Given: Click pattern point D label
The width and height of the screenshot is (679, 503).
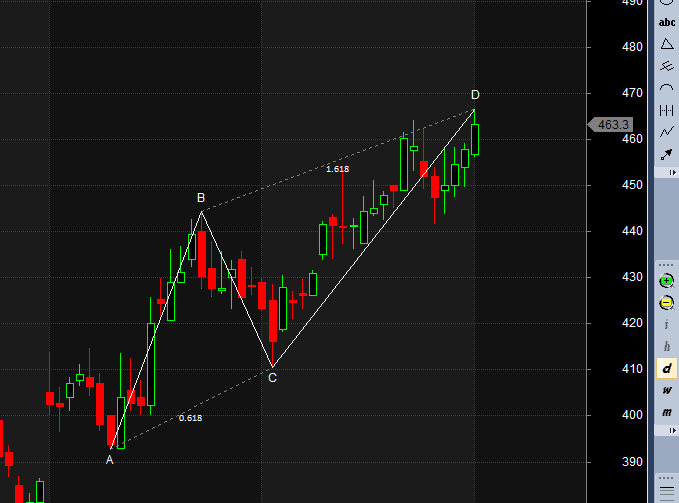Looking at the screenshot, I should [x=475, y=95].
